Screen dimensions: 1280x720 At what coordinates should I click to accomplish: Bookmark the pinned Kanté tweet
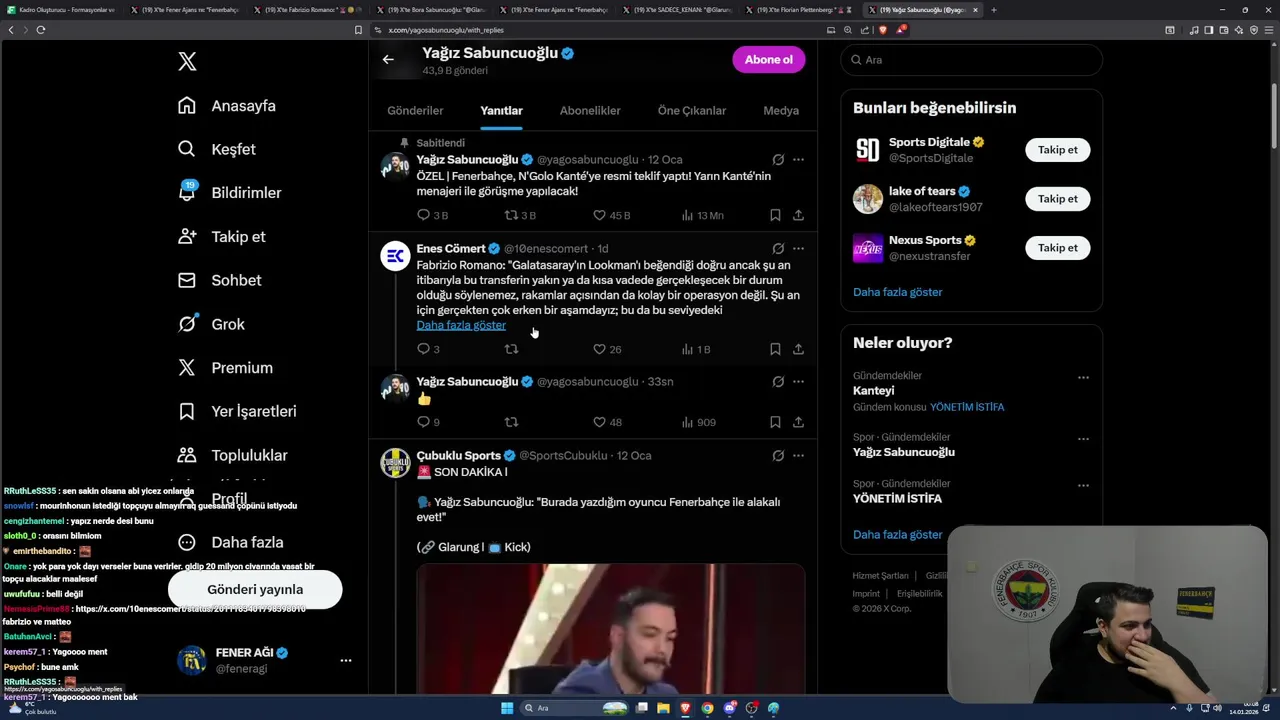[775, 215]
